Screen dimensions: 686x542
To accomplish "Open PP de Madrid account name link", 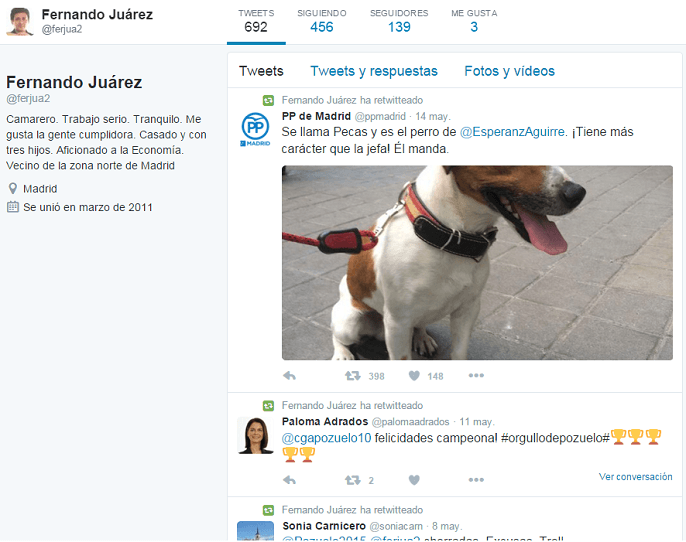I will tap(316, 116).
